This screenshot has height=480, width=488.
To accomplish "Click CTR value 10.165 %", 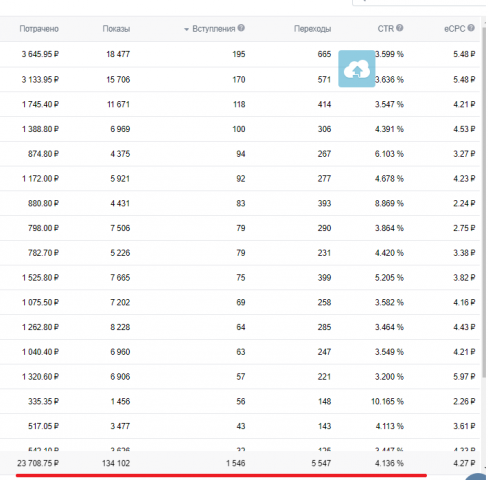I will pyautogui.click(x=387, y=402).
